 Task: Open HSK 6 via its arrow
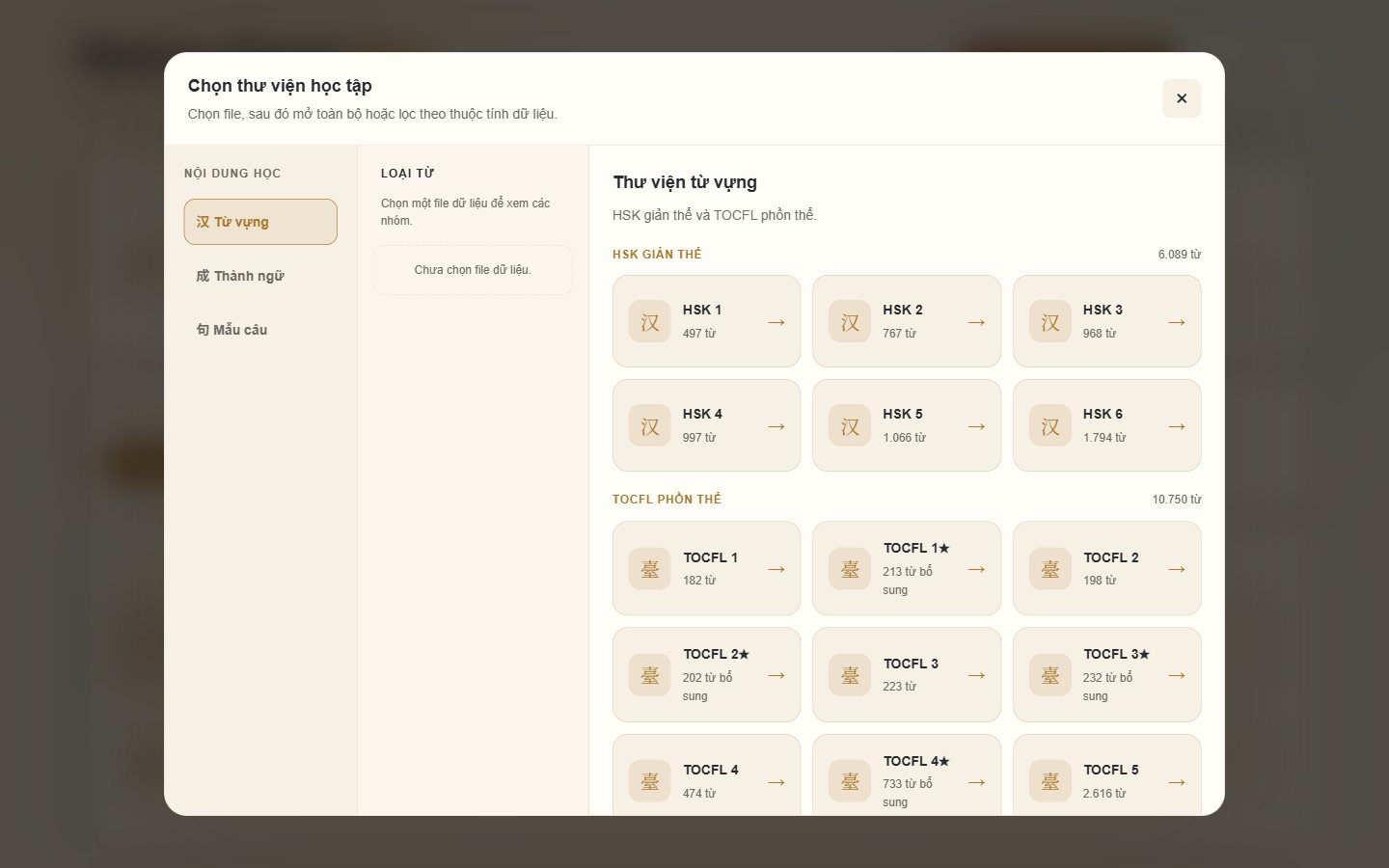[x=1177, y=426]
